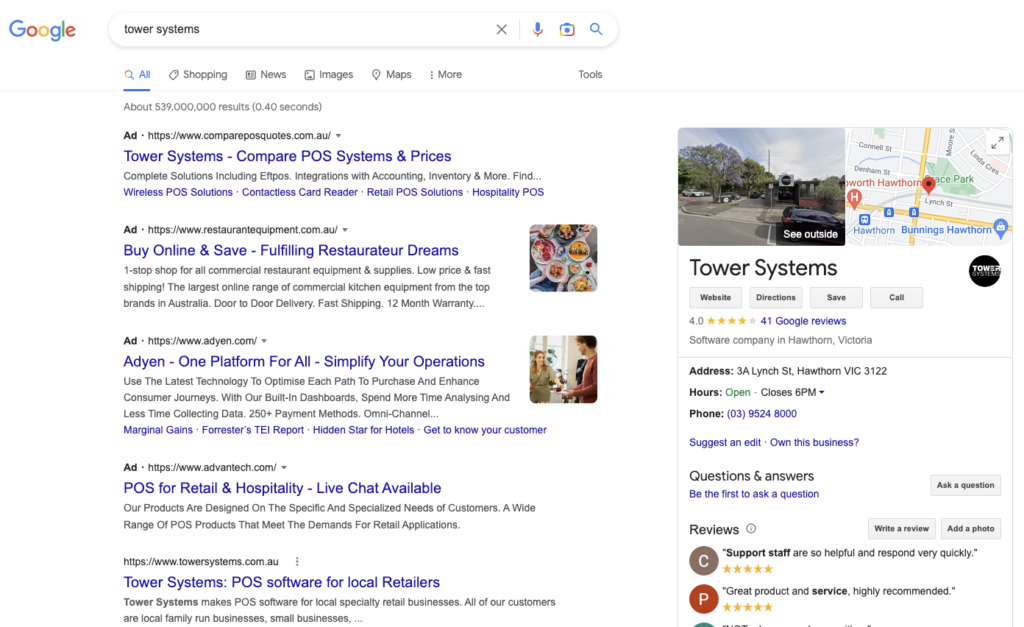Image resolution: width=1024 pixels, height=627 pixels.
Task: Click the Write a review button
Action: click(x=901, y=528)
